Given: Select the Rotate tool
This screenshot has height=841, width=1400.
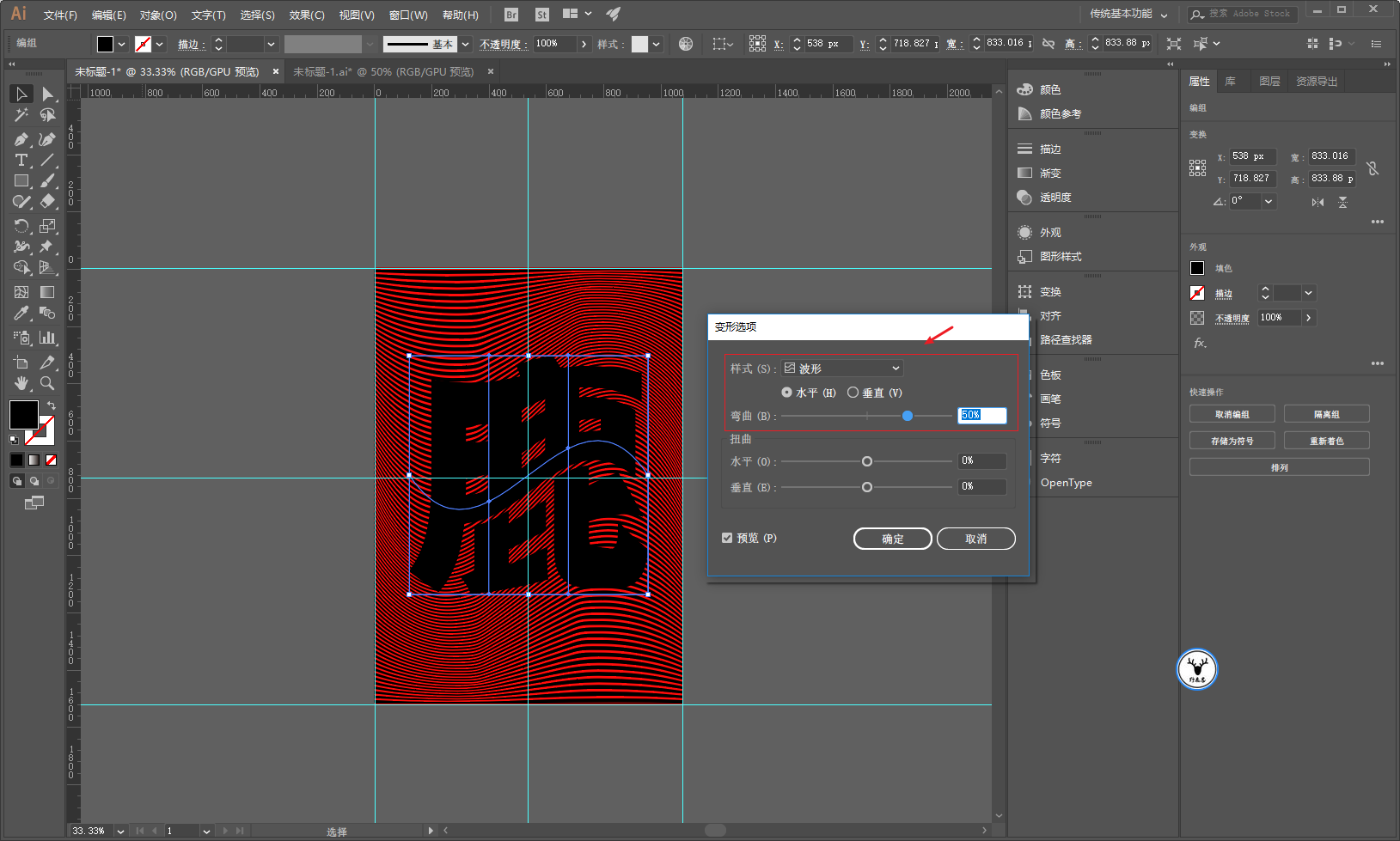Looking at the screenshot, I should tap(21, 226).
